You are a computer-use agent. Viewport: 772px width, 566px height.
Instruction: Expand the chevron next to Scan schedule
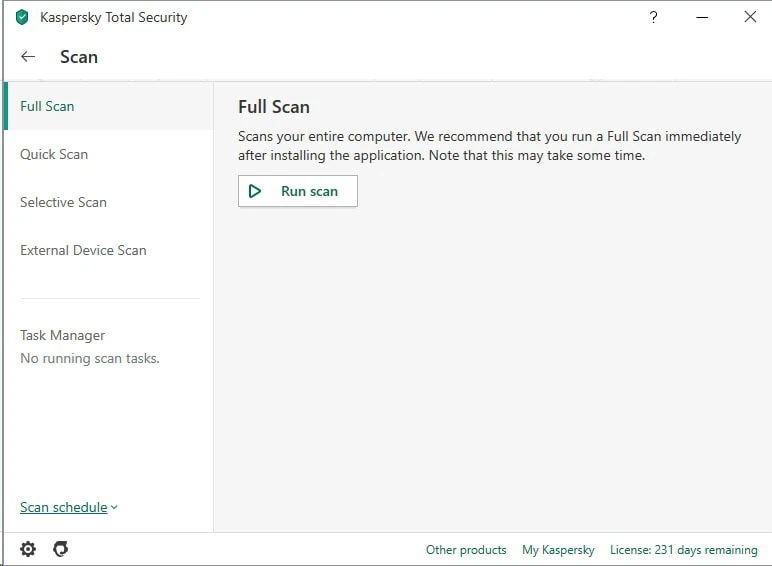114,508
